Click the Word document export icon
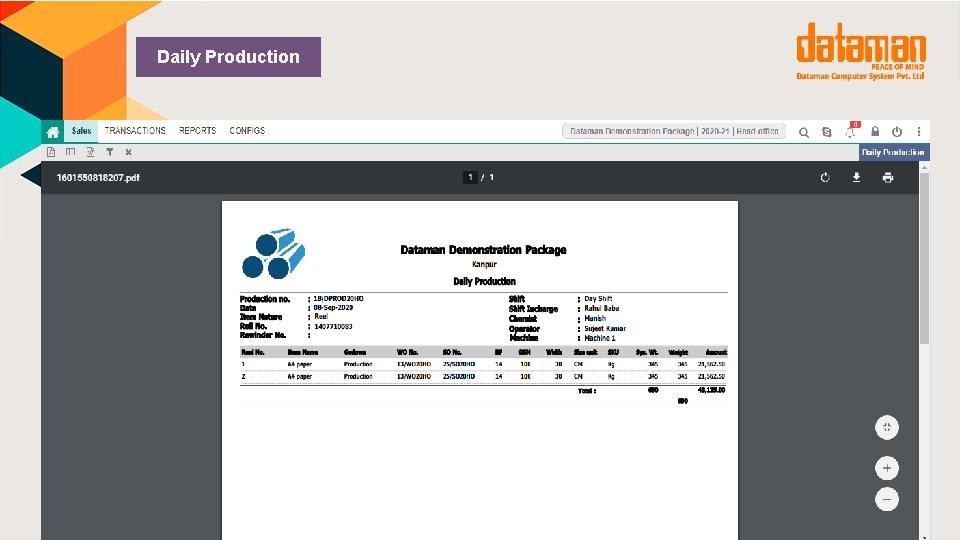The height and width of the screenshot is (540, 960). (x=90, y=152)
